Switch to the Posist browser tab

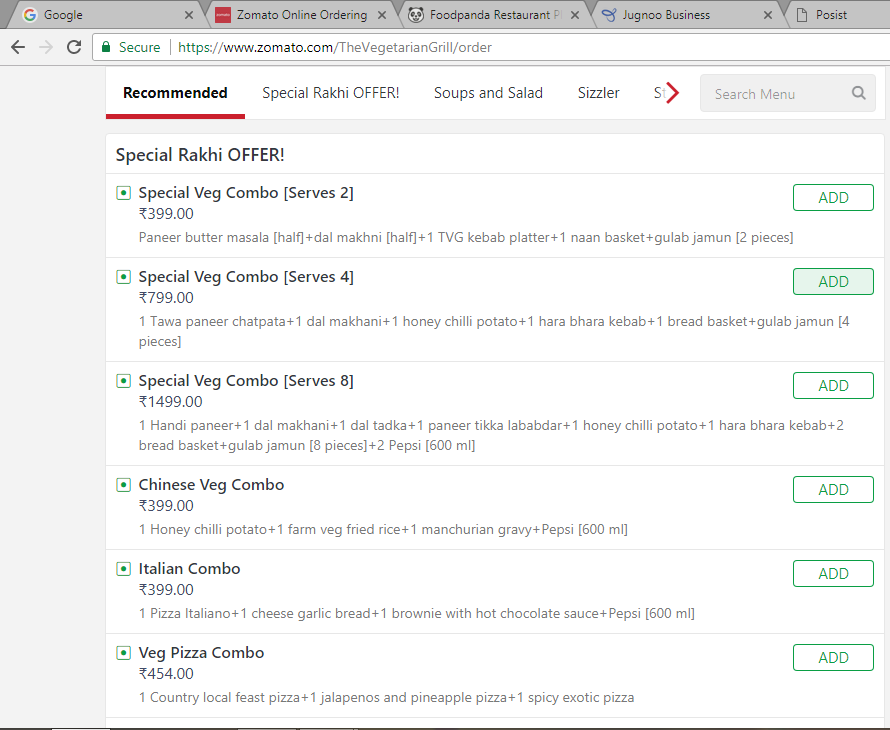pos(837,15)
